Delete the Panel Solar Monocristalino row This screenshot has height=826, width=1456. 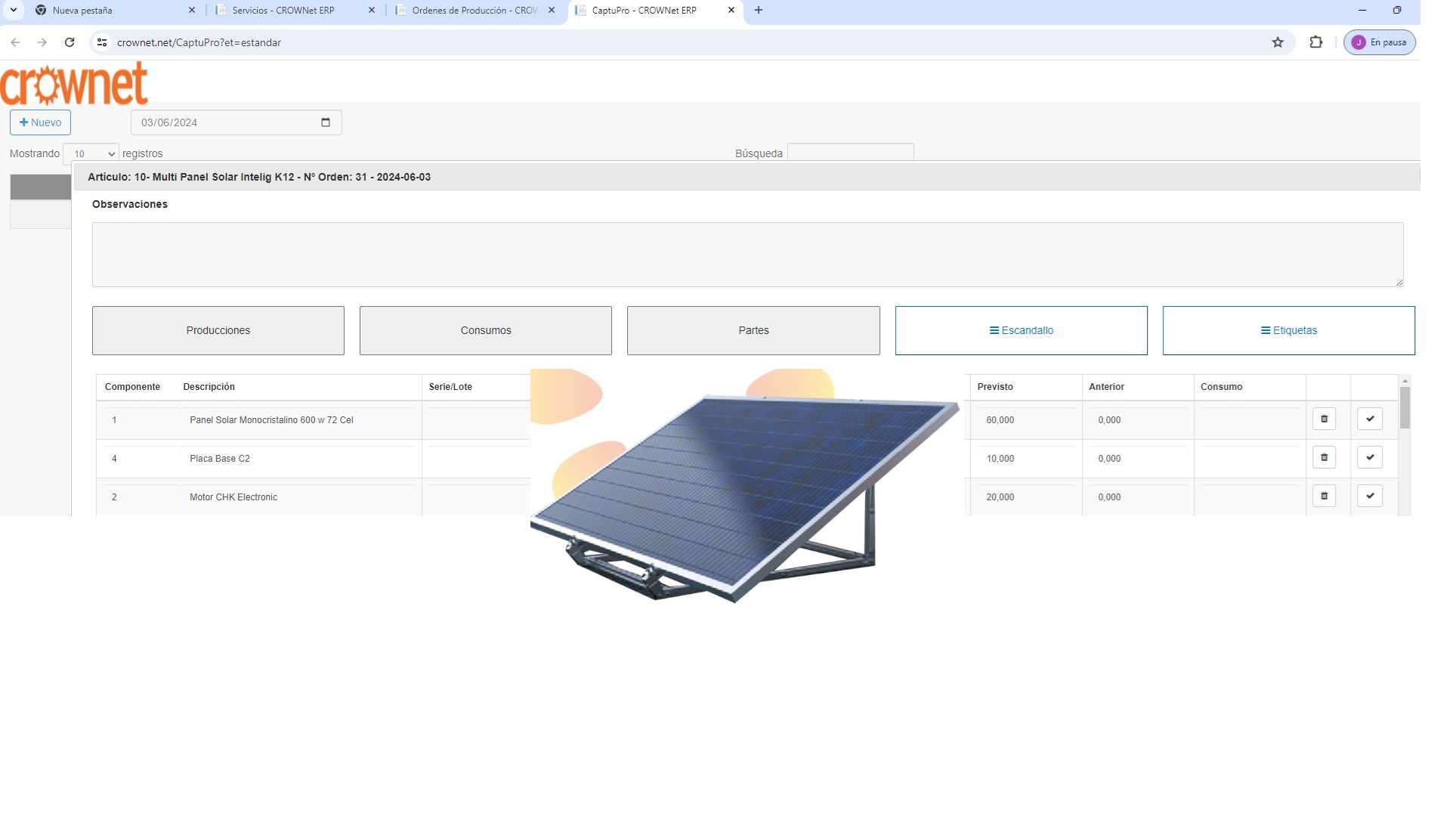pos(1324,419)
